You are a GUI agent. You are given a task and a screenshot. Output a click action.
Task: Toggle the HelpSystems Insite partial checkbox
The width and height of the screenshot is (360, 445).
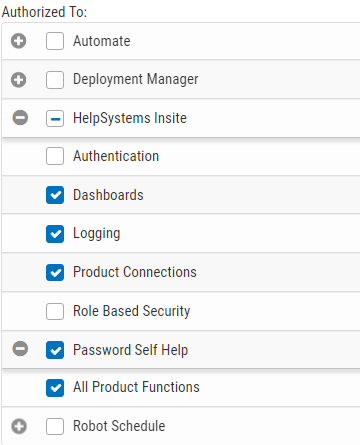(55, 118)
